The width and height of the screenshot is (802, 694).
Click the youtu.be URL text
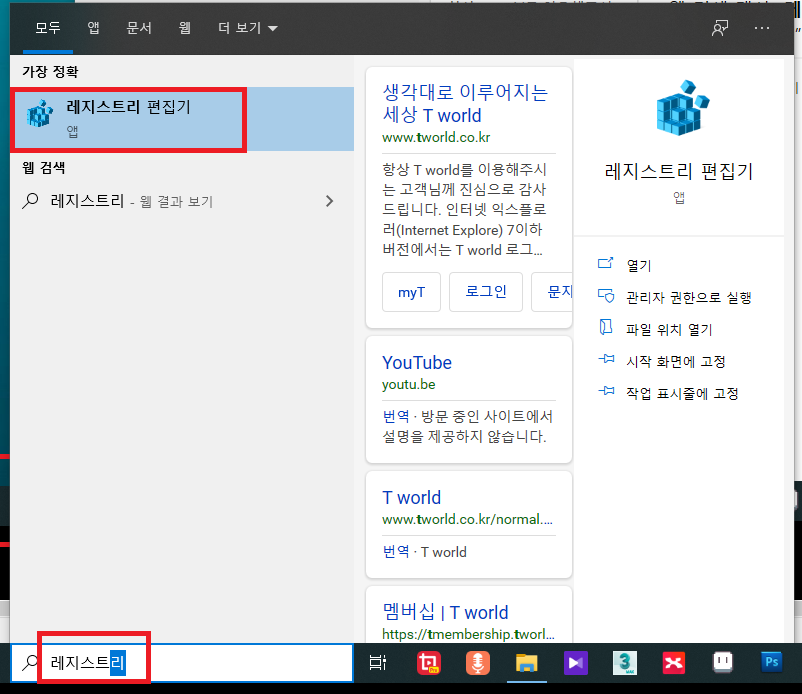(x=409, y=385)
